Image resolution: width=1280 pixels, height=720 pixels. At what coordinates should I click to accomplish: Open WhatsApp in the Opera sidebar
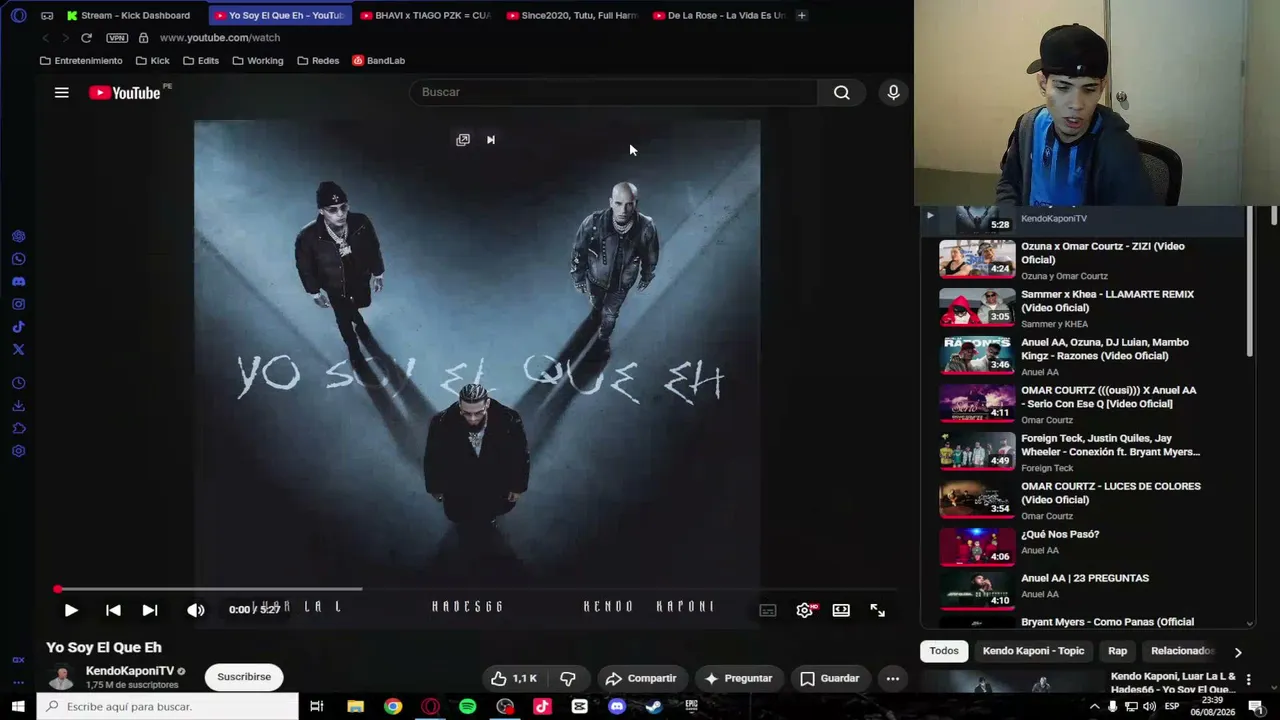[x=18, y=259]
